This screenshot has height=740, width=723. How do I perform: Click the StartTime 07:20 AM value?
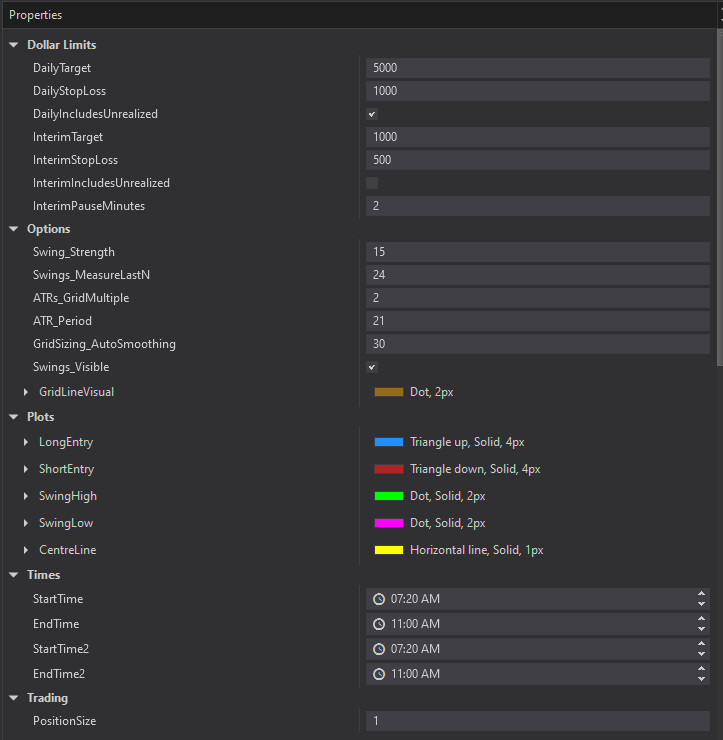415,599
